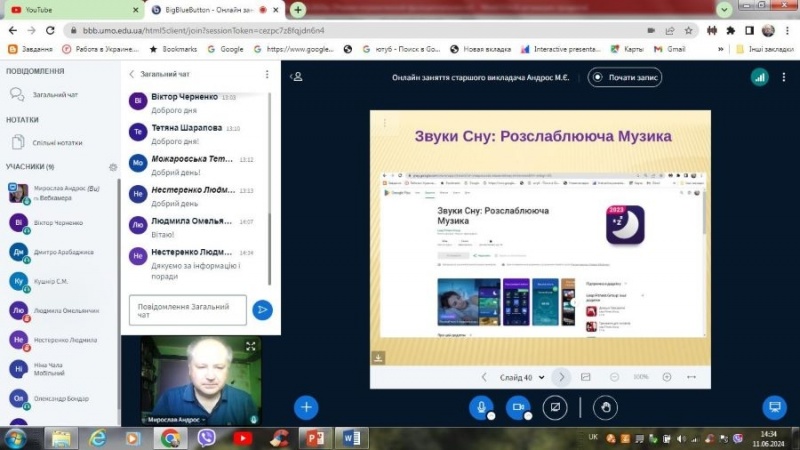Open the YouTube app in taskbar
The height and width of the screenshot is (450, 800).
click(242, 438)
